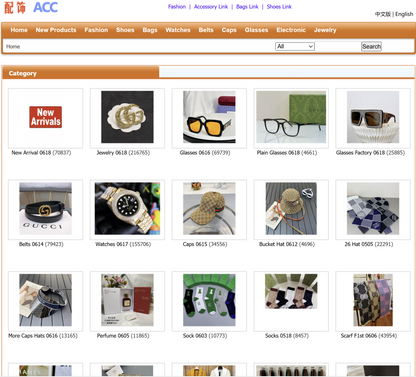Click the Glasses 0616 label

pyautogui.click(x=205, y=153)
